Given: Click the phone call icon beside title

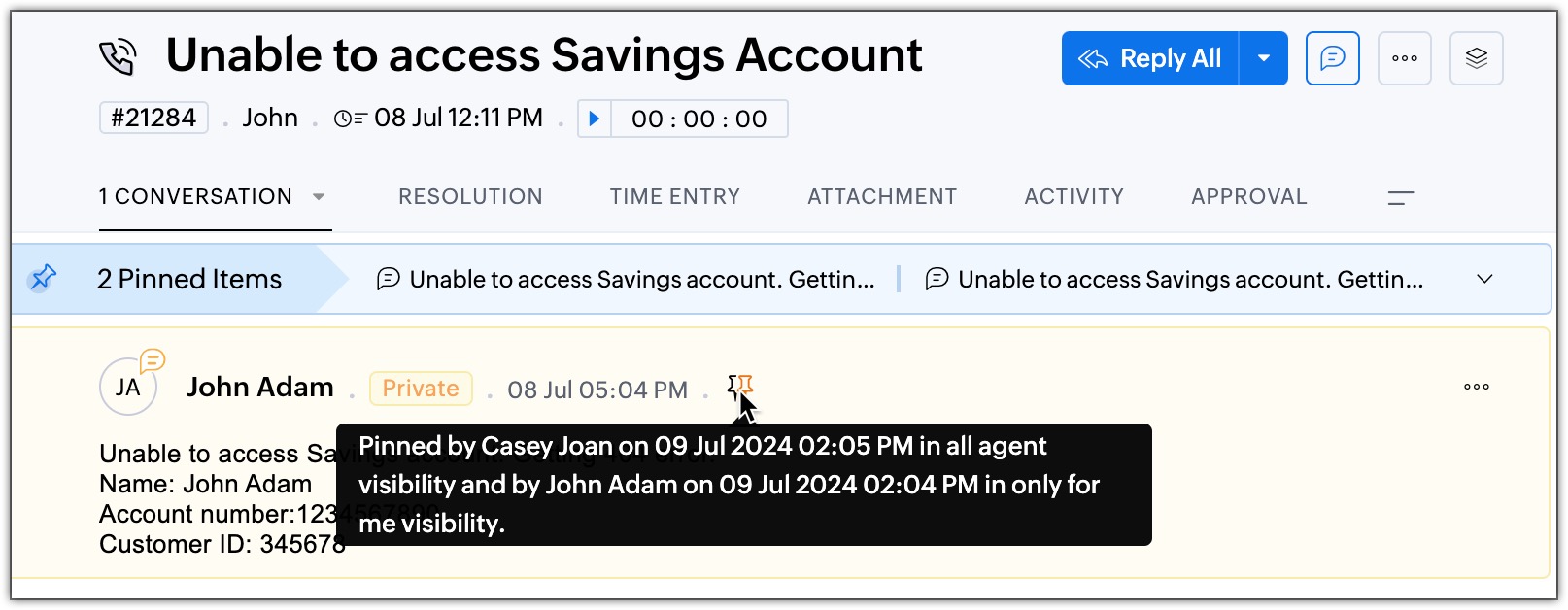Looking at the screenshot, I should tap(118, 57).
